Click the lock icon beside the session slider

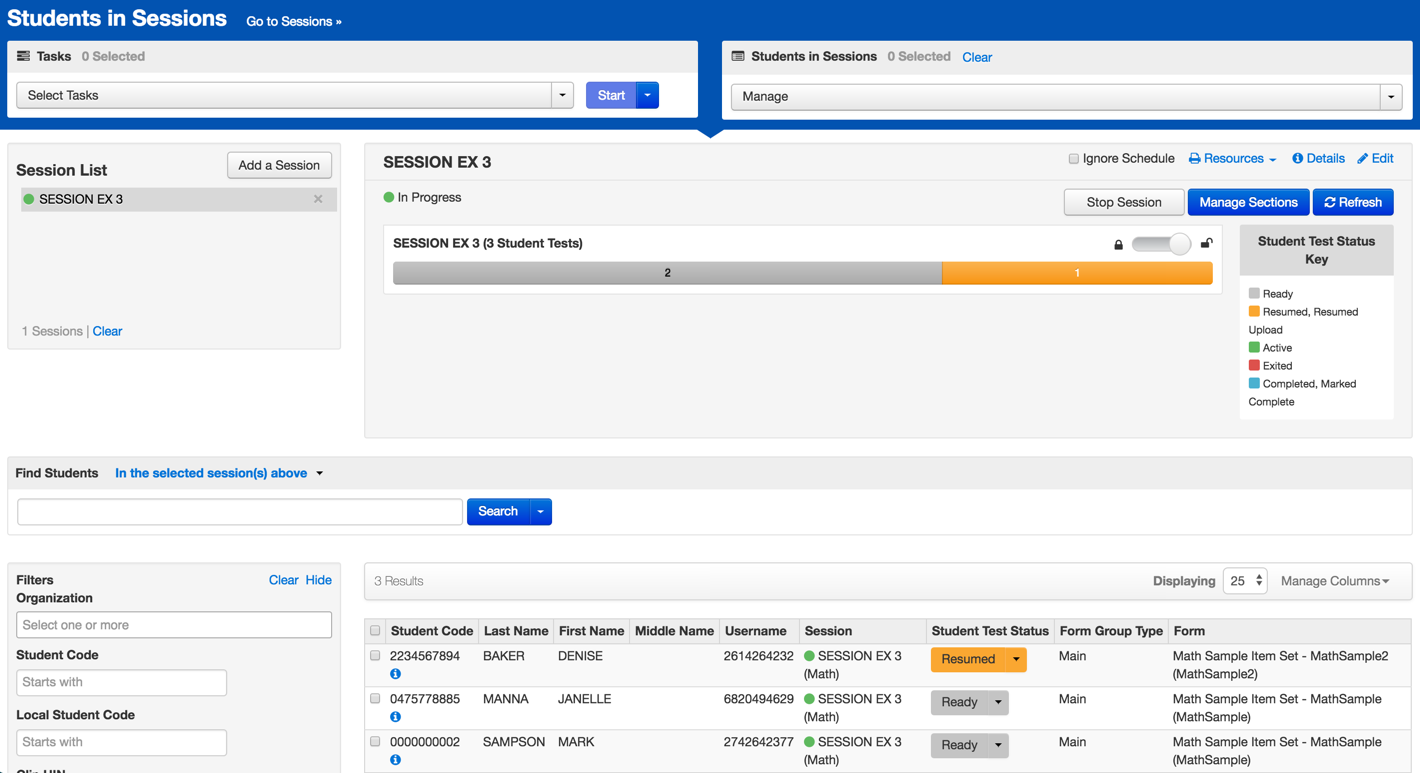1118,245
